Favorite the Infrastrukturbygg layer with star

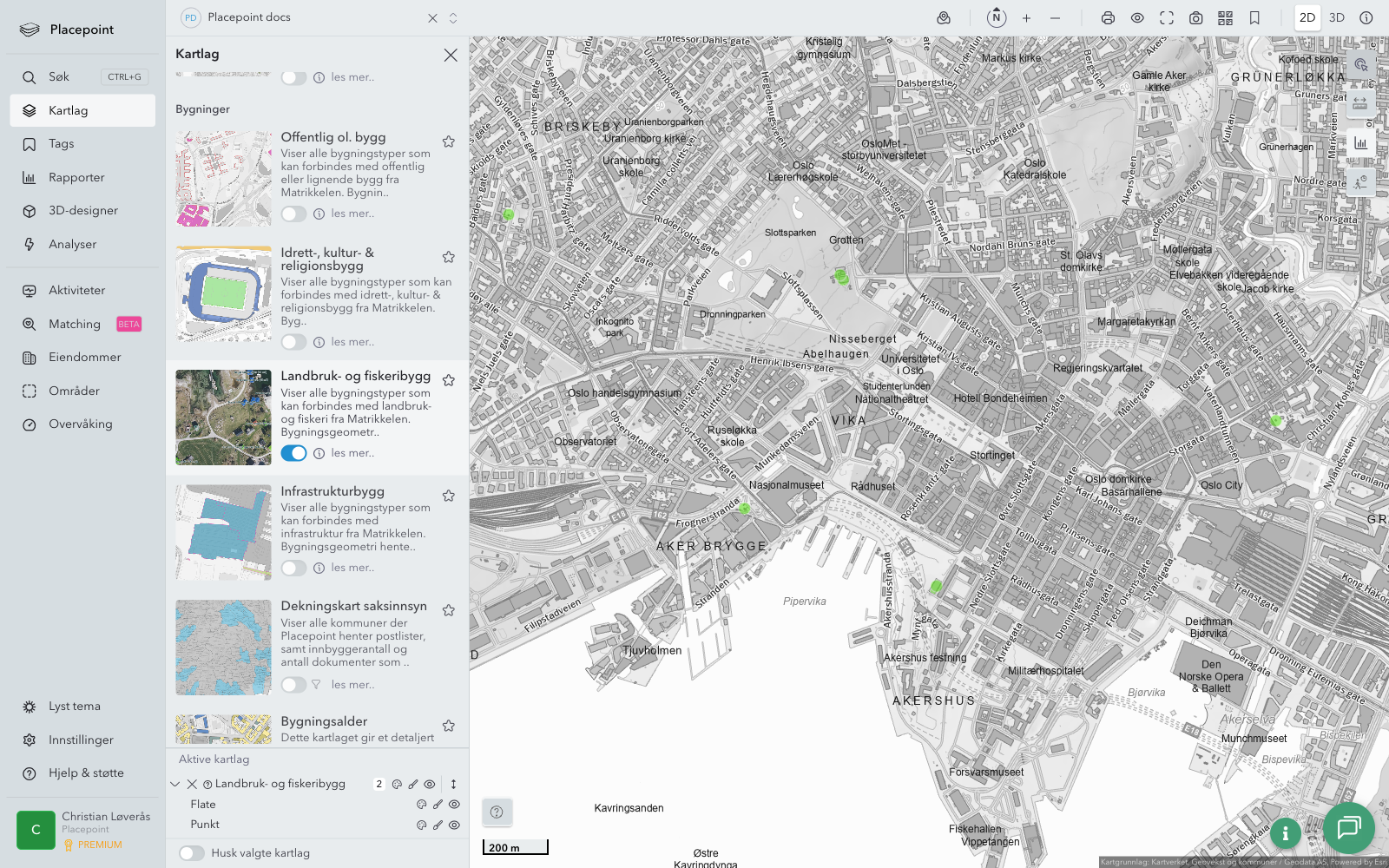[x=449, y=496]
